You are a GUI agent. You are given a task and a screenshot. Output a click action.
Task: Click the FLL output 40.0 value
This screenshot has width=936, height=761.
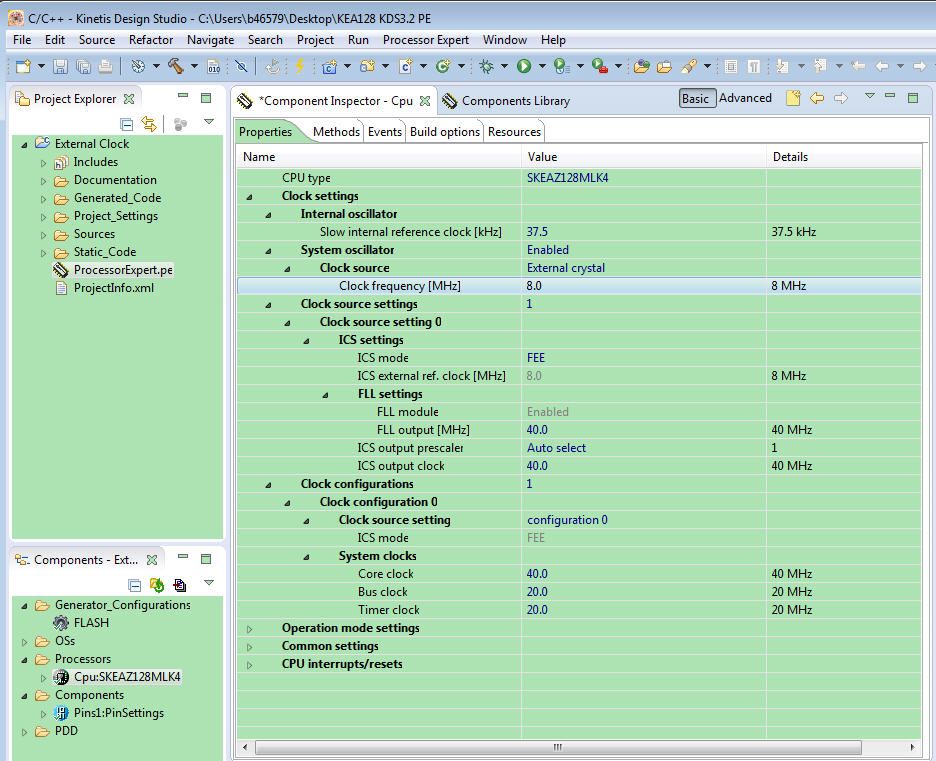537,429
